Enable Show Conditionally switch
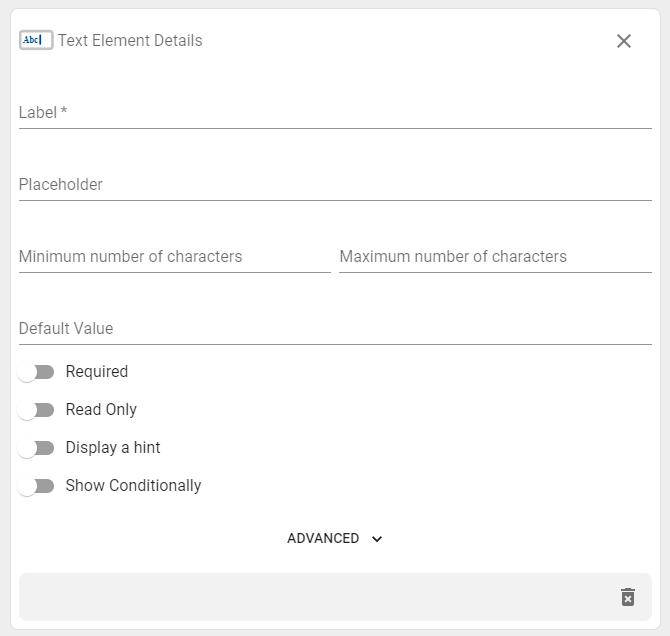The height and width of the screenshot is (636, 670). [36, 486]
